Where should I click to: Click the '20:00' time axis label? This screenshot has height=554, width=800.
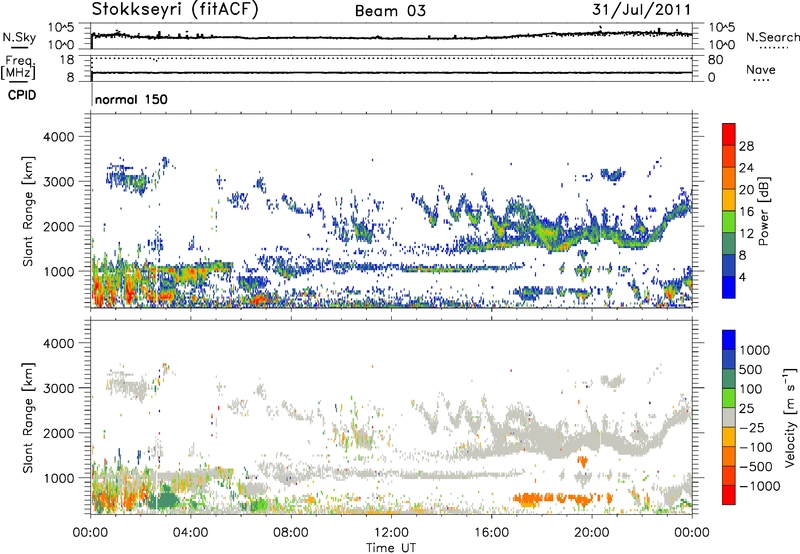[x=592, y=533]
